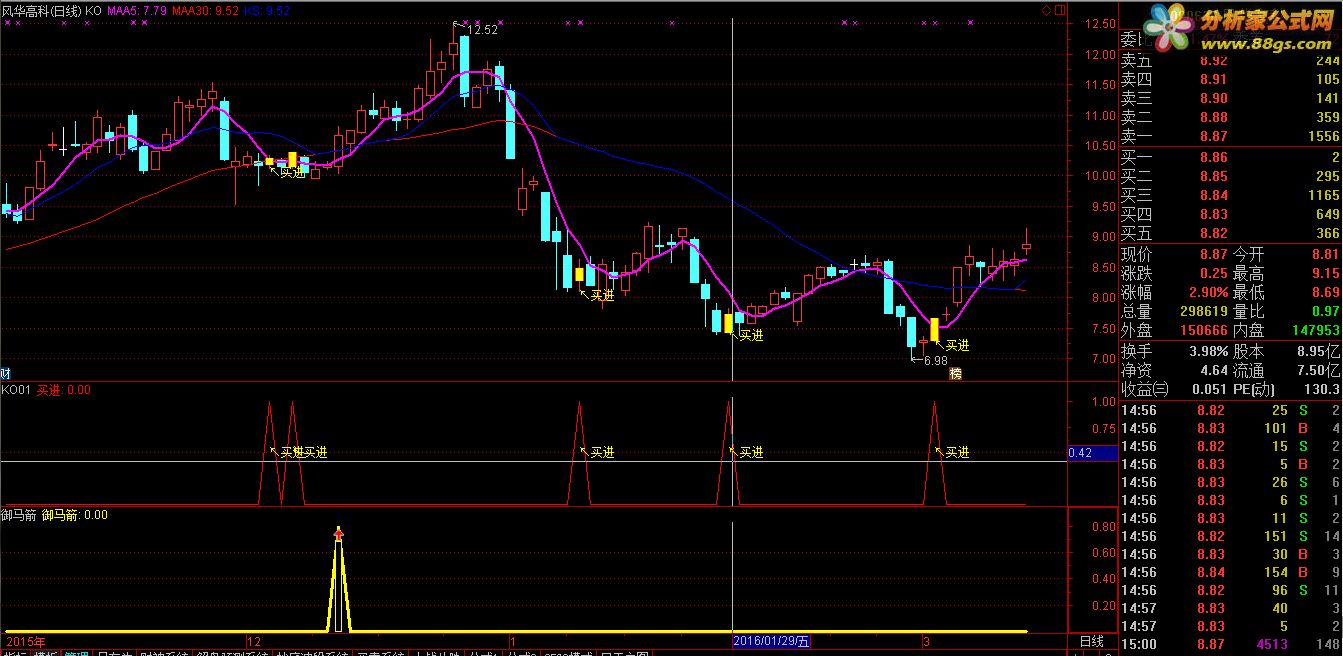Click the split-window square icon above price axis
1343x656 pixels.
(1060, 10)
